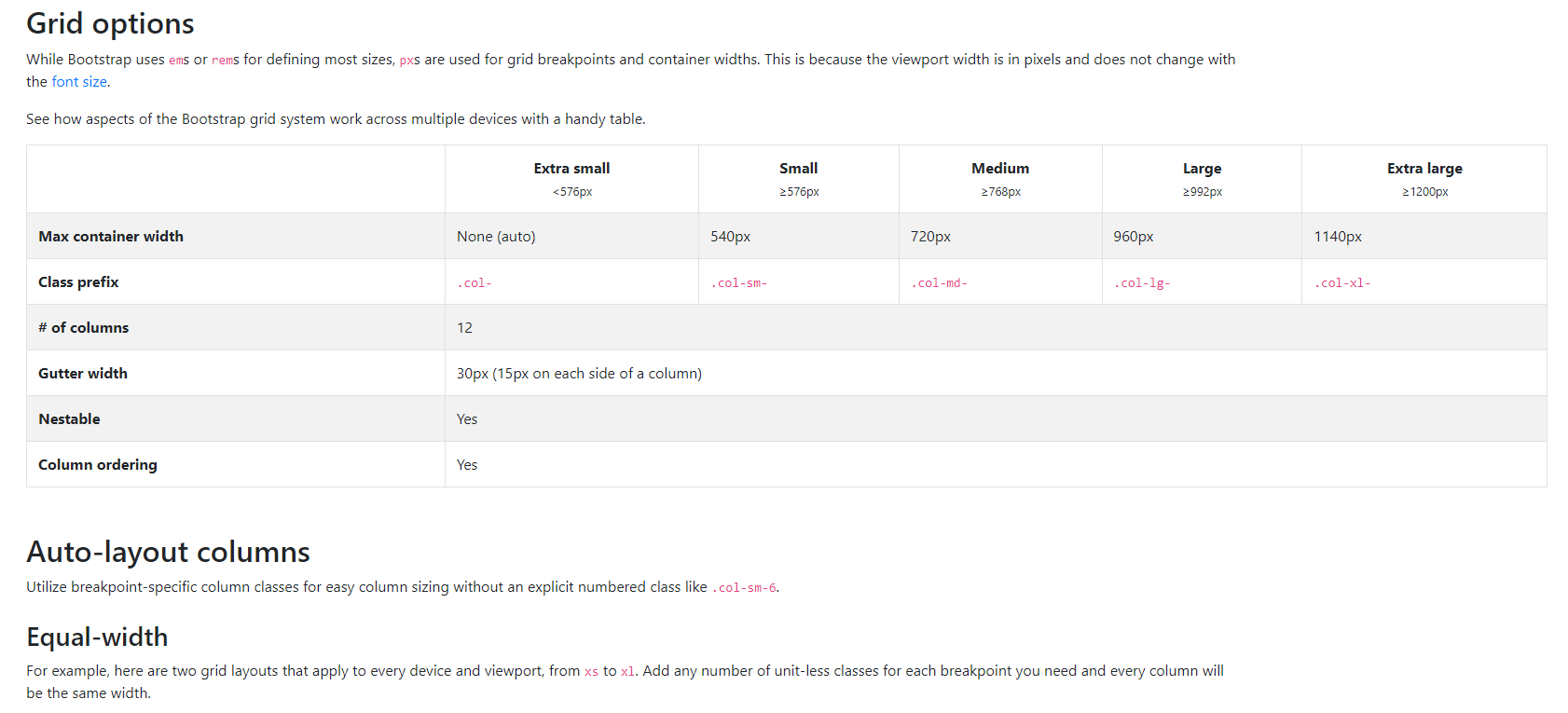1568x713 pixels.
Task: Click the '.col-md-' class prefix code
Action: (x=940, y=283)
